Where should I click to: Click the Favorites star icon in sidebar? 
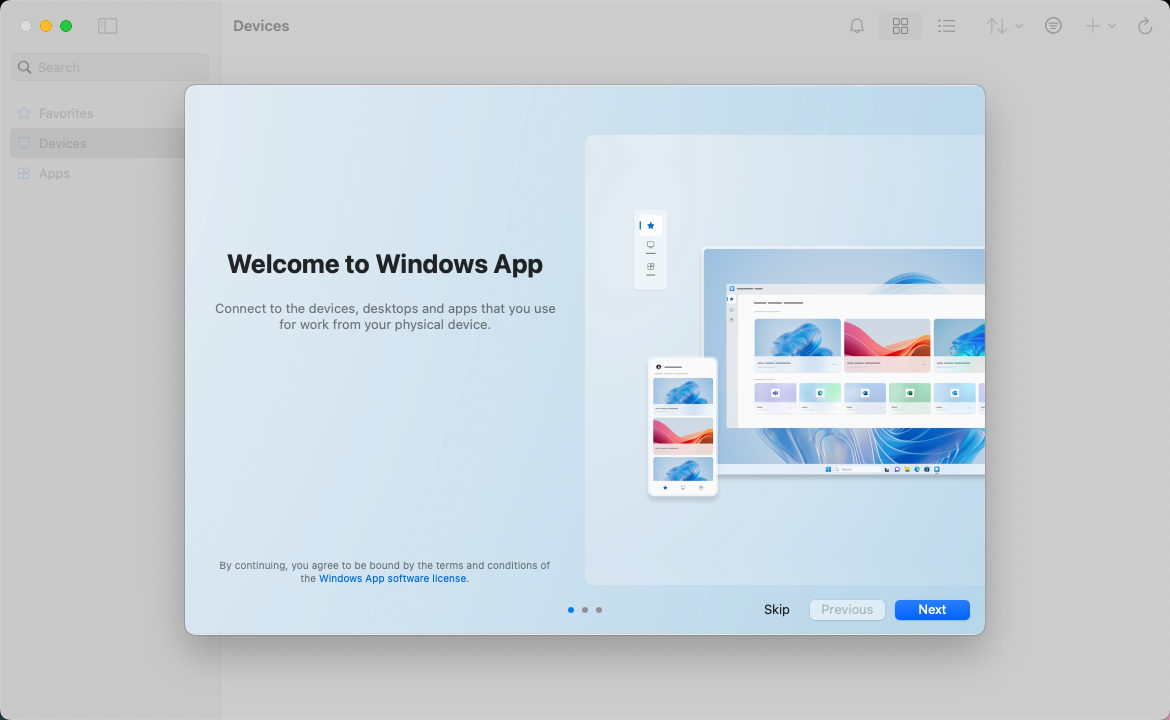24,113
